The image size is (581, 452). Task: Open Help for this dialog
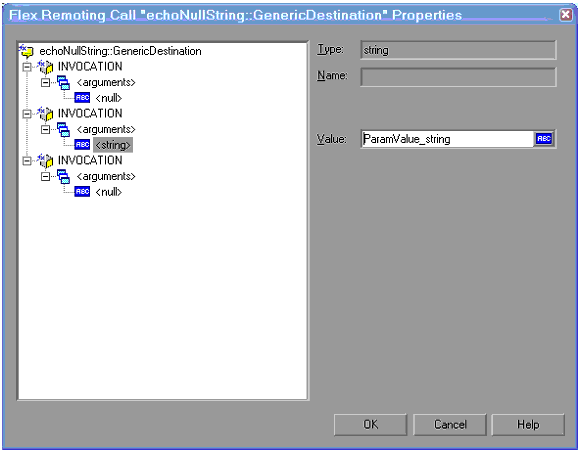(x=528, y=425)
